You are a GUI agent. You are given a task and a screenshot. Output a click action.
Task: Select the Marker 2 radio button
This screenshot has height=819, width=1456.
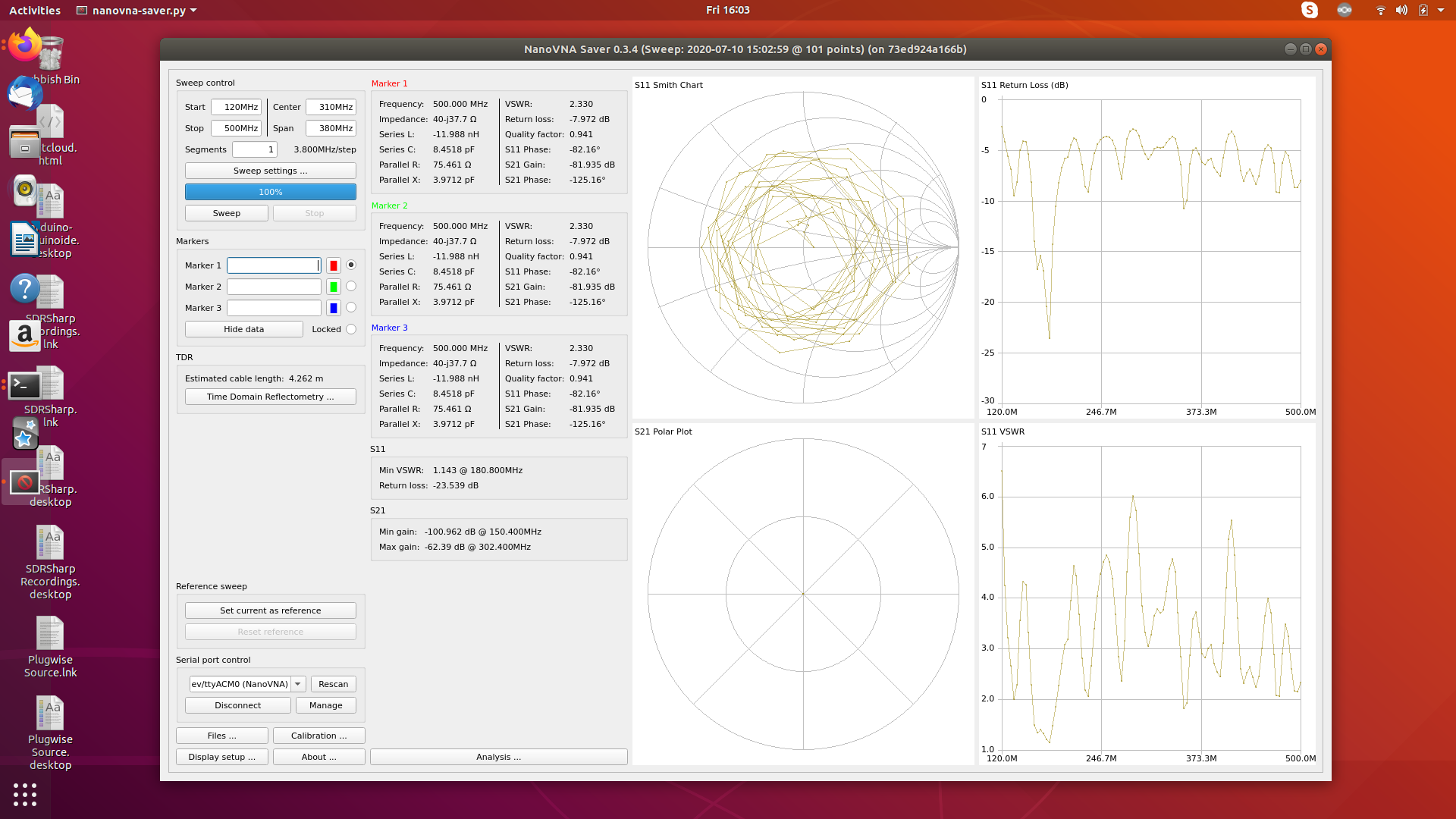click(351, 286)
